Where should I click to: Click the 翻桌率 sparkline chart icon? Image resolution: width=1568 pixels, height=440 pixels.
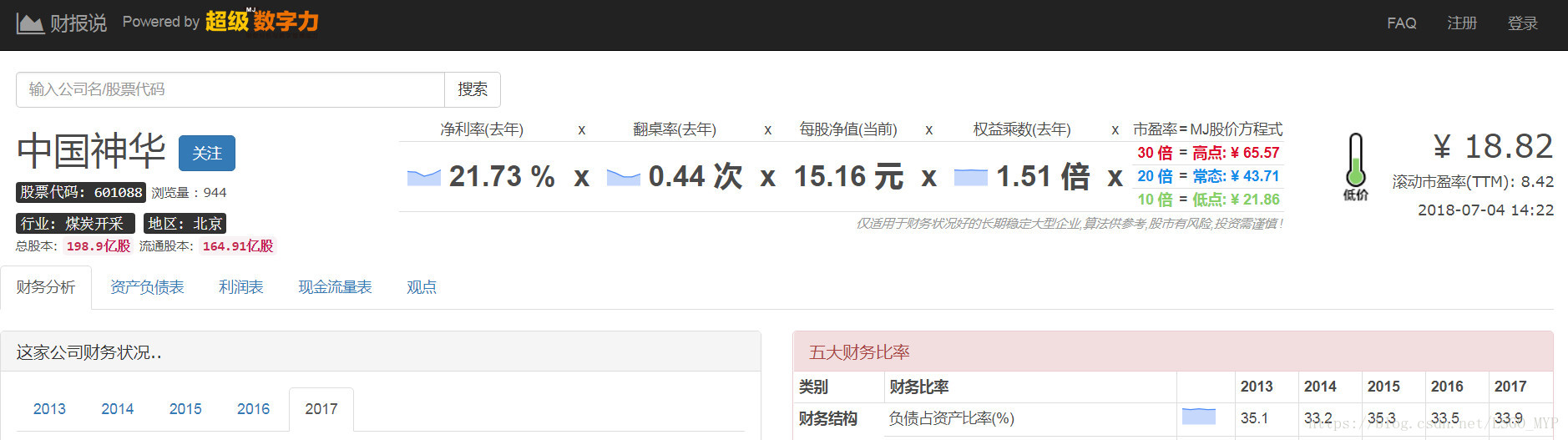623,177
